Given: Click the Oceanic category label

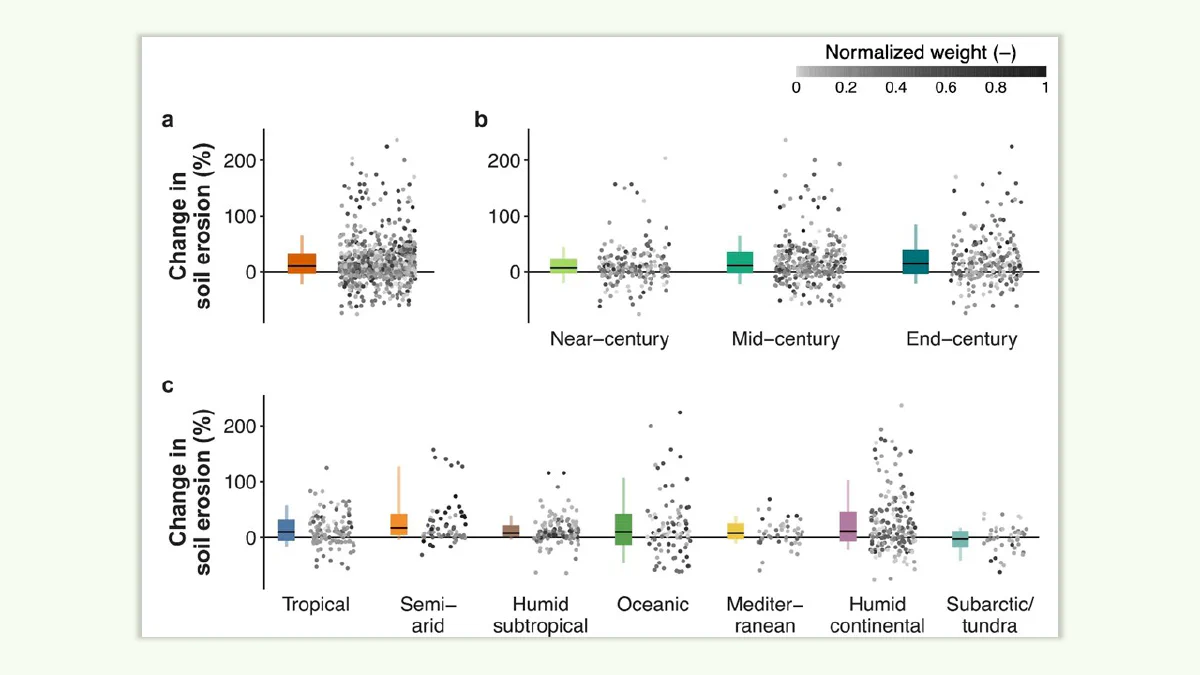Looking at the screenshot, I should pyautogui.click(x=653, y=605).
